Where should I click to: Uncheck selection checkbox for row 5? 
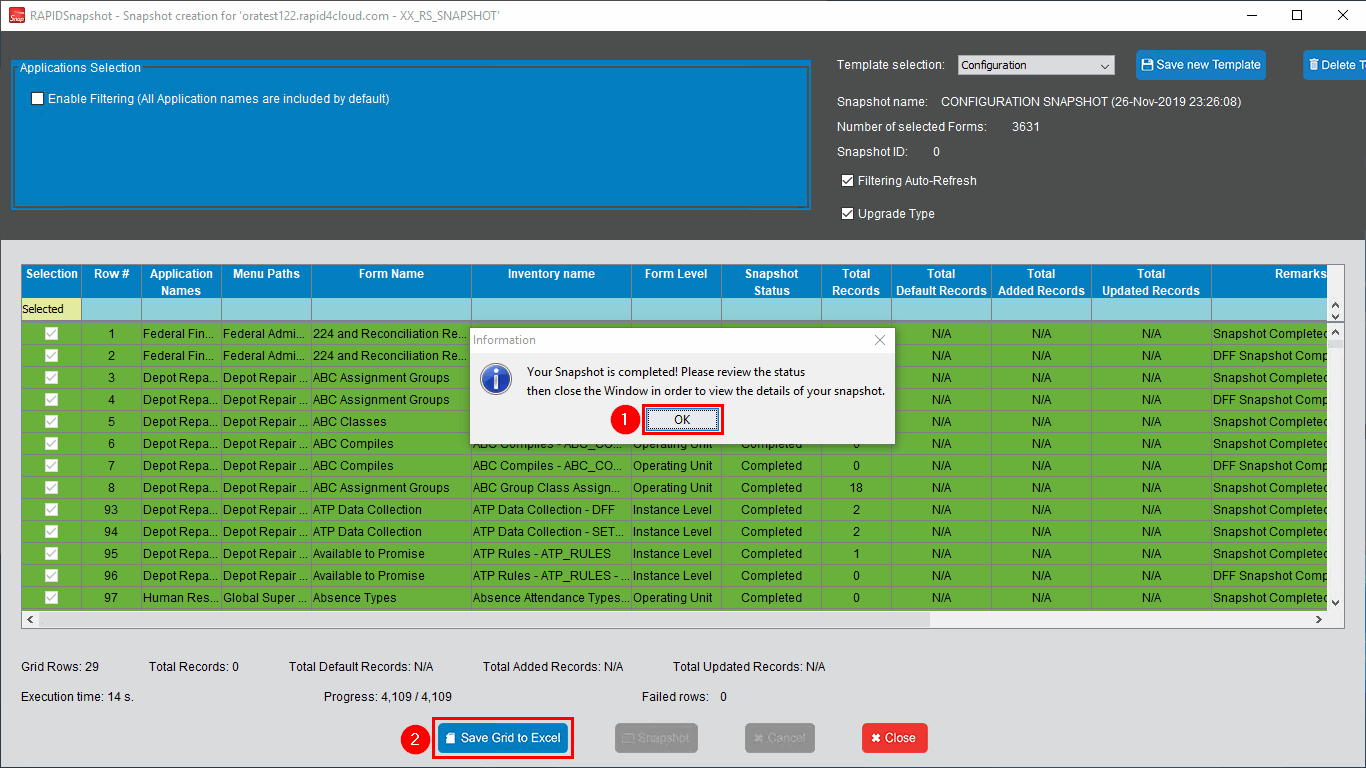pos(51,422)
